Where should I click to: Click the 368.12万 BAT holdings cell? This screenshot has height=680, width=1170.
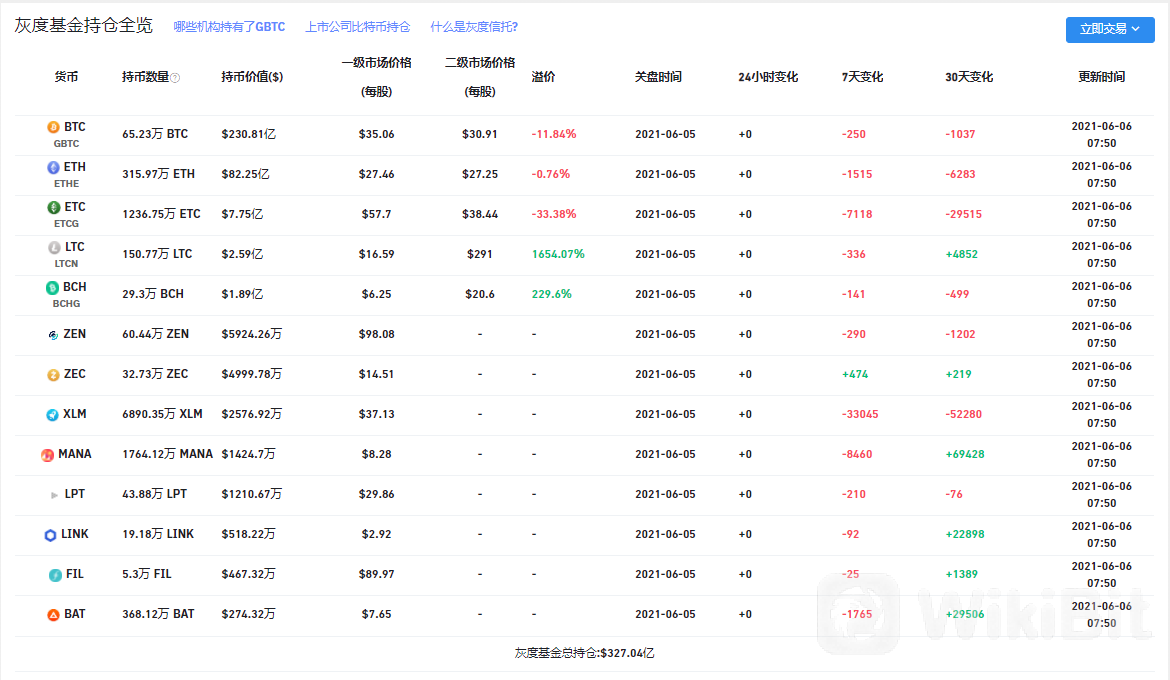(x=158, y=614)
